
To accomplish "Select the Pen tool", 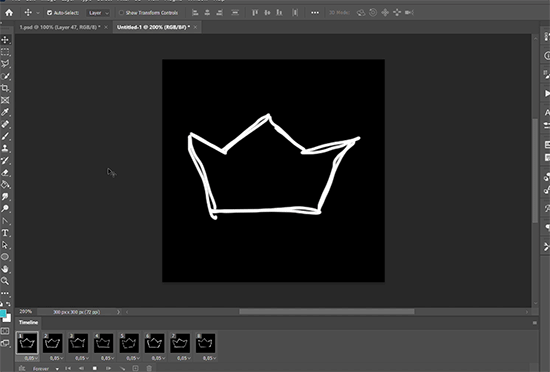I will (5, 221).
